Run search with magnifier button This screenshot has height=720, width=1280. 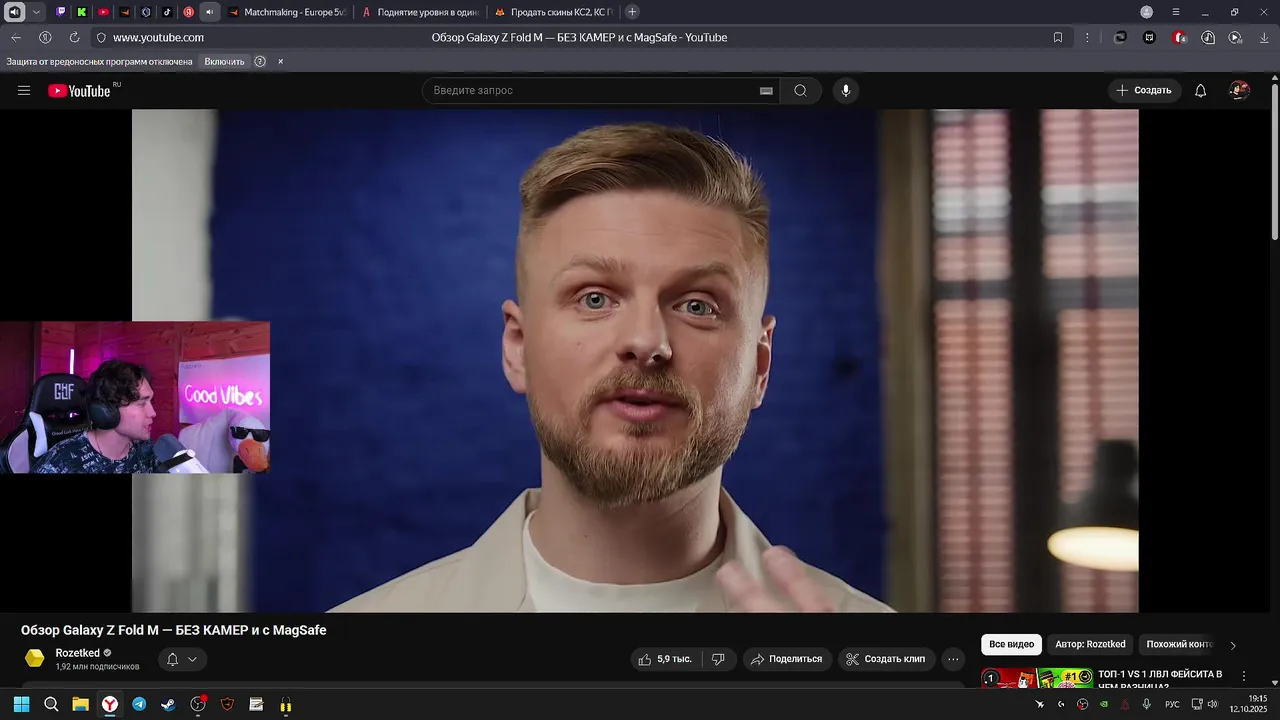[800, 90]
